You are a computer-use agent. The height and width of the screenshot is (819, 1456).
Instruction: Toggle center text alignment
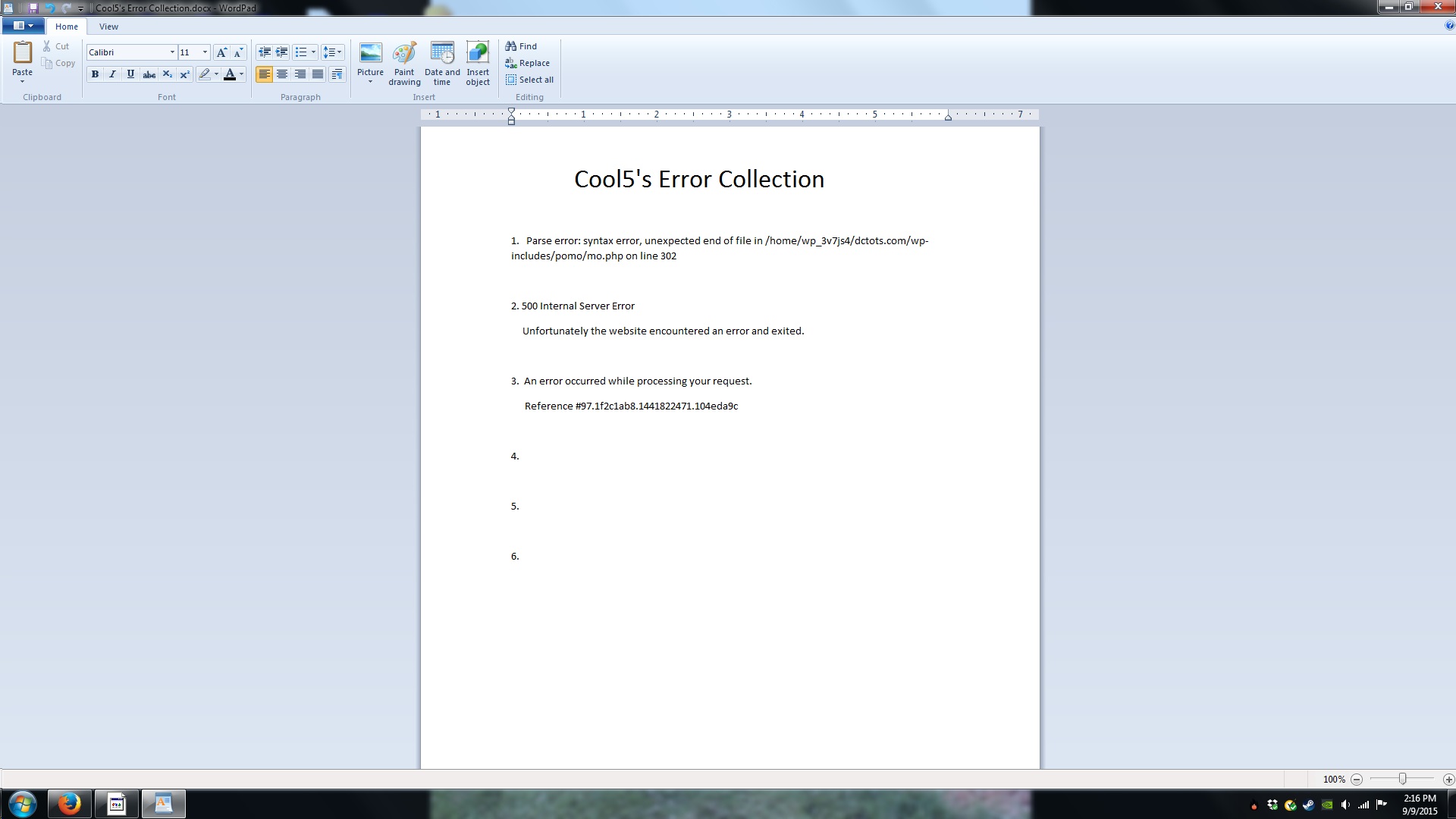click(x=282, y=74)
